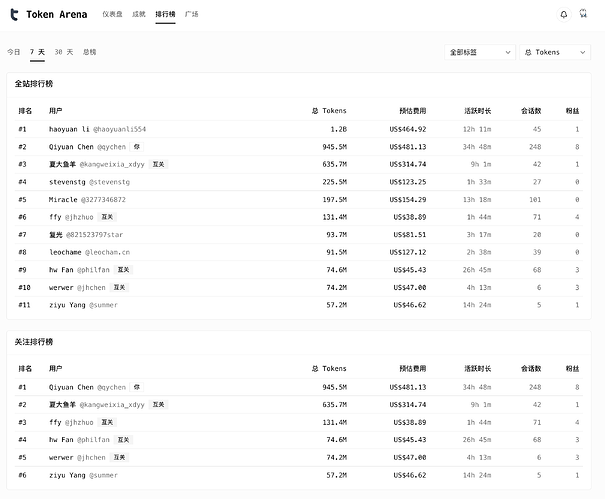Open leochame user profile
Image resolution: width=605 pixels, height=499 pixels.
point(89,252)
